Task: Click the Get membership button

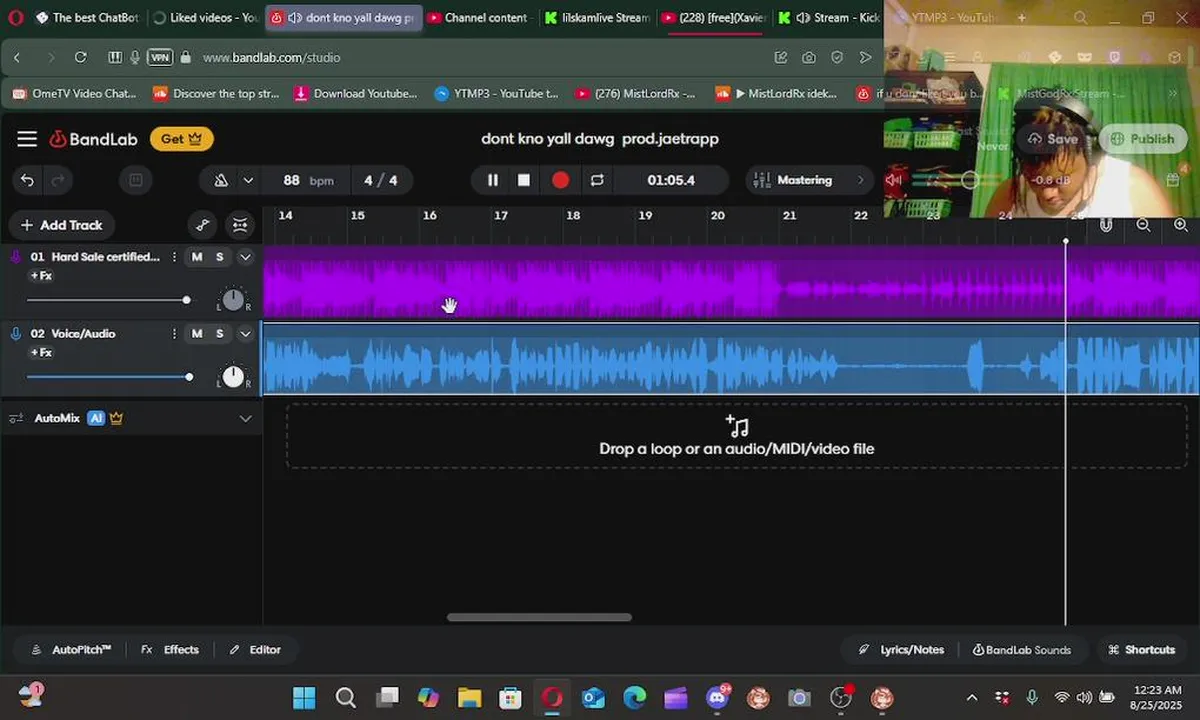Action: click(182, 139)
